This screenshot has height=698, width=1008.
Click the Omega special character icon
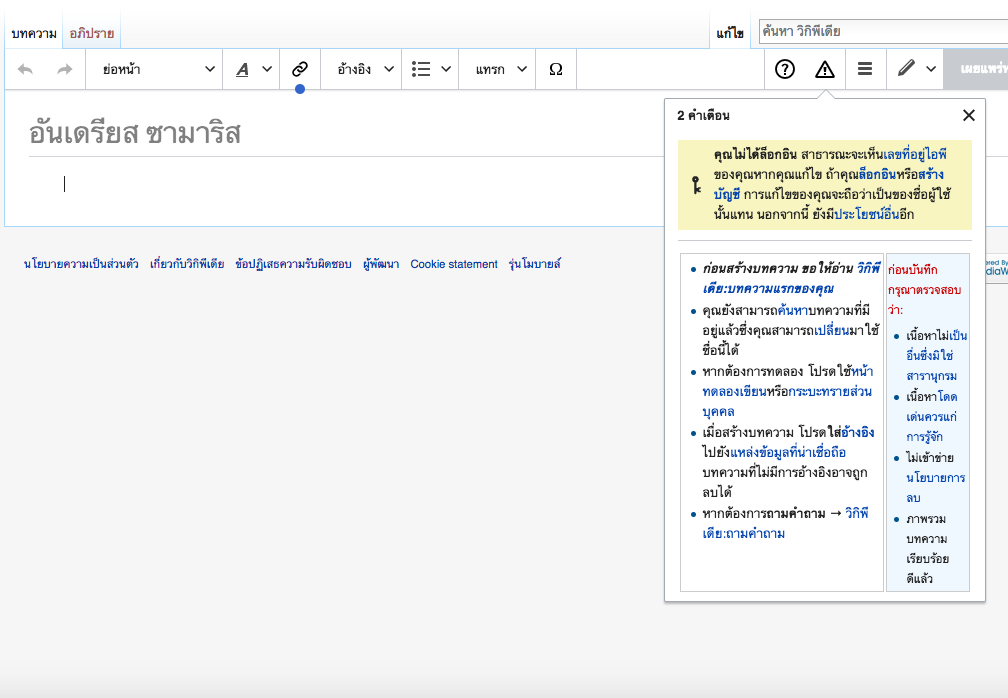pos(556,69)
